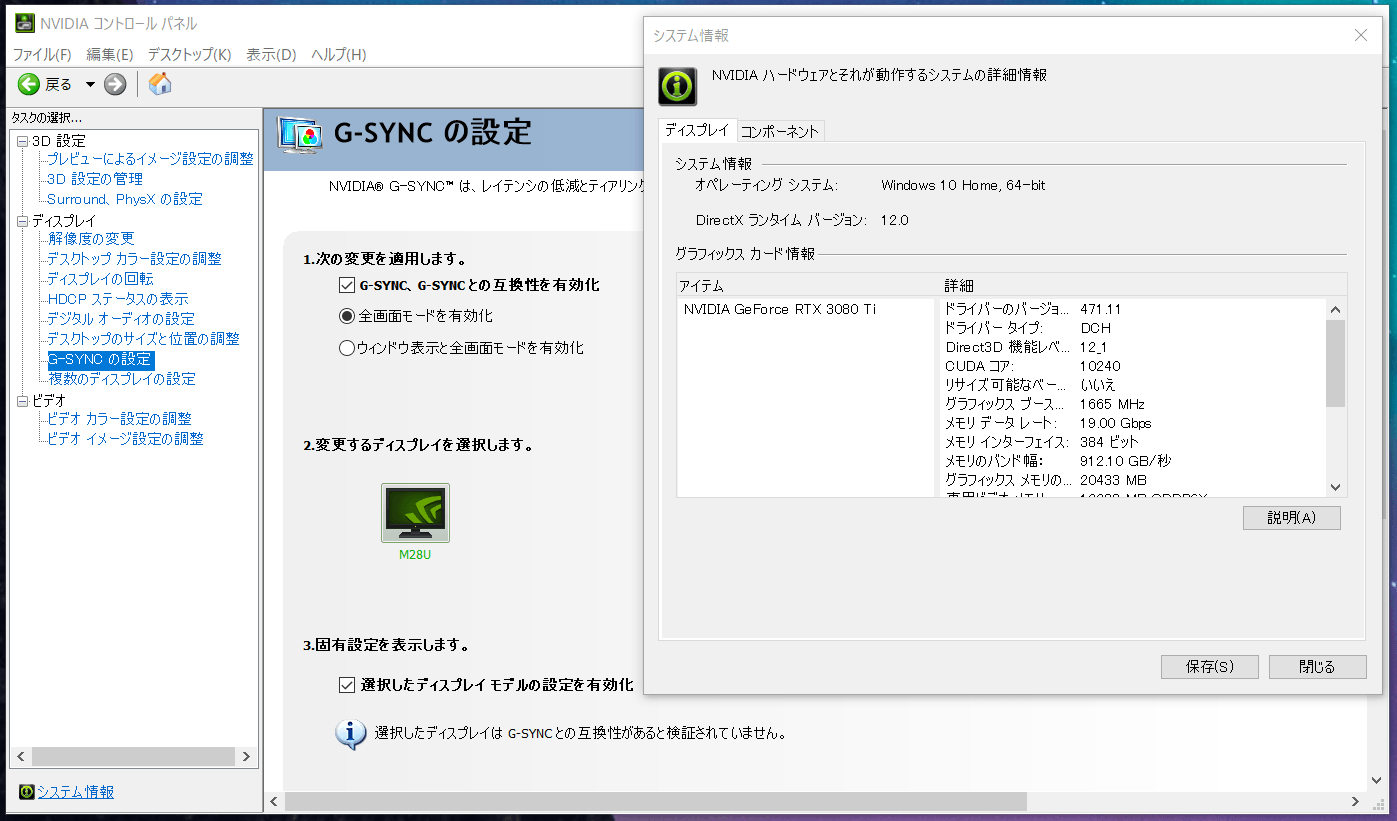Open ビデオ カラー設定の調整 item
The image size is (1397, 821).
click(x=120, y=419)
